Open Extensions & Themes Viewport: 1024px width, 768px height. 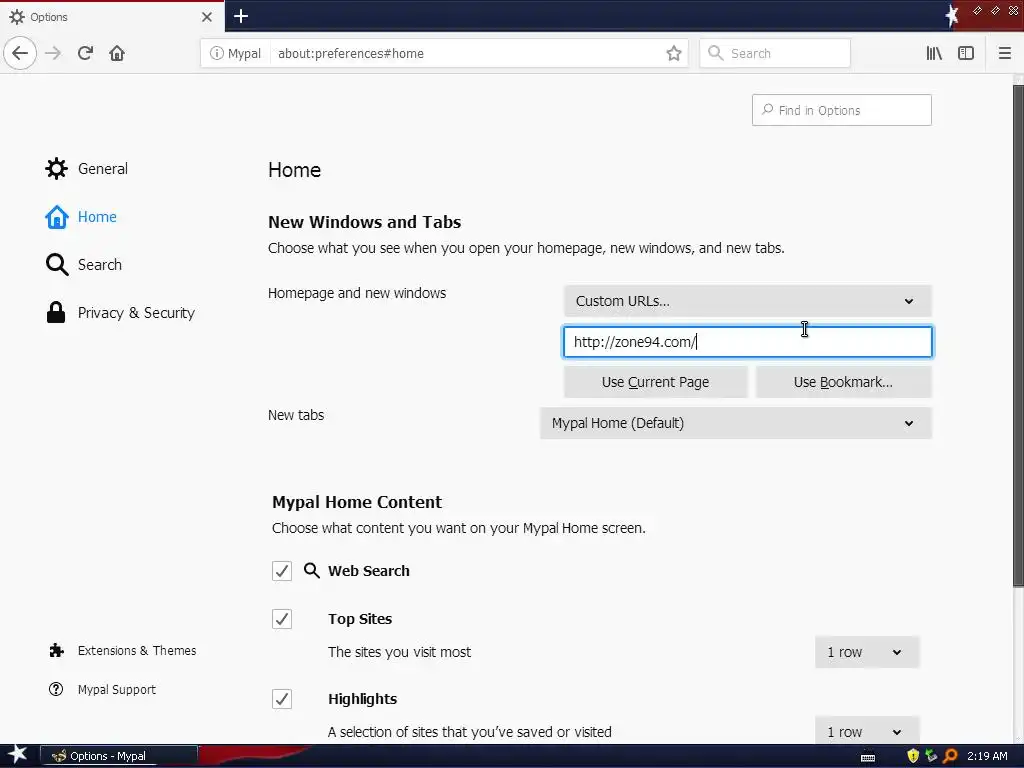123,650
